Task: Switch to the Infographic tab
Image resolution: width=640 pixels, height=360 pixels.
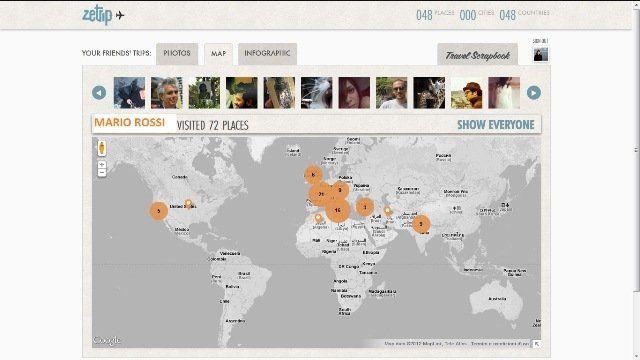Action: (267, 53)
